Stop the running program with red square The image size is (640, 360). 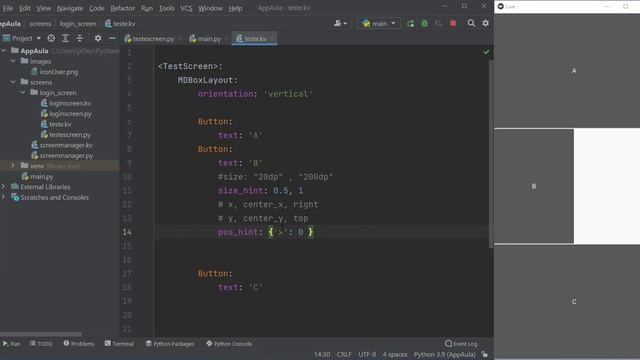(x=453, y=24)
